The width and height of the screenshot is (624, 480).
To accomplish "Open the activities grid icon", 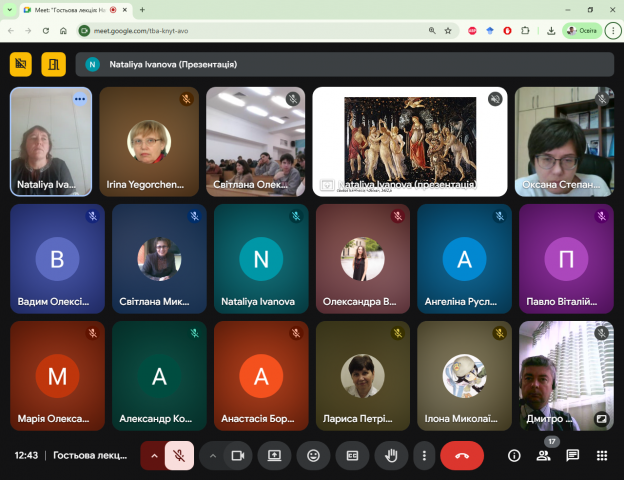I will point(601,455).
